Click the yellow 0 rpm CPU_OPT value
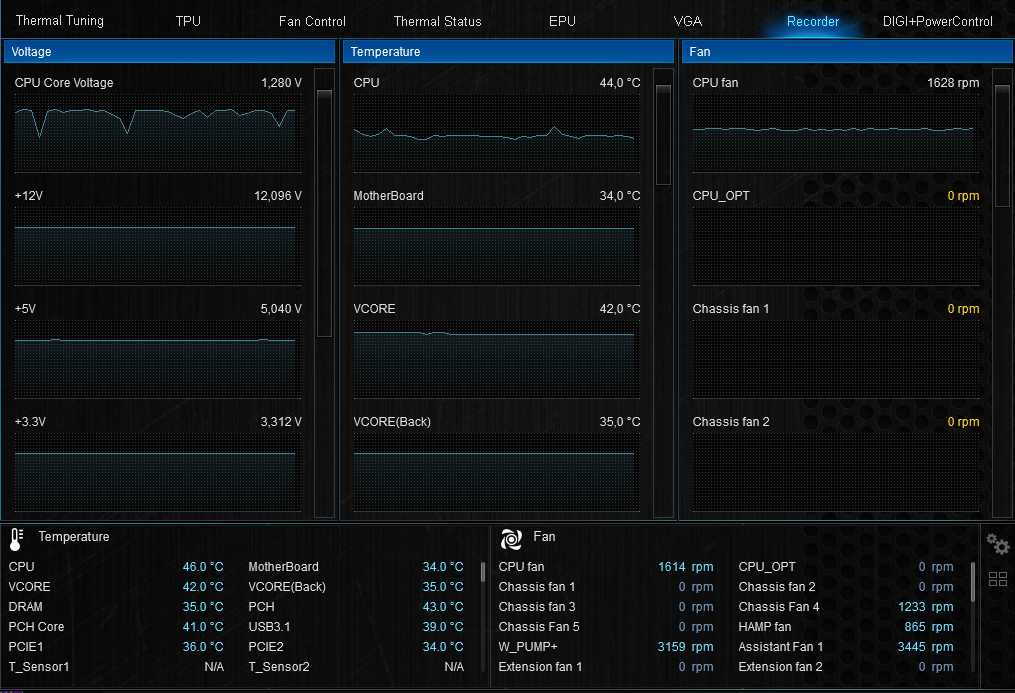Image resolution: width=1015 pixels, height=693 pixels. tap(963, 196)
